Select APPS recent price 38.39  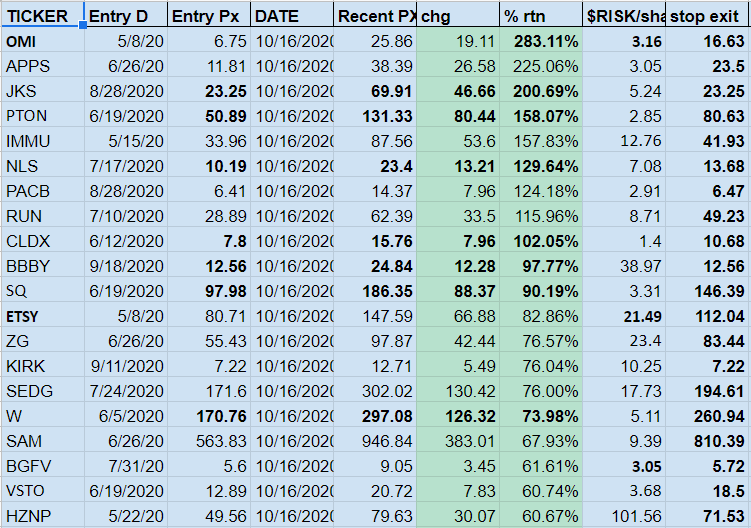[375, 66]
